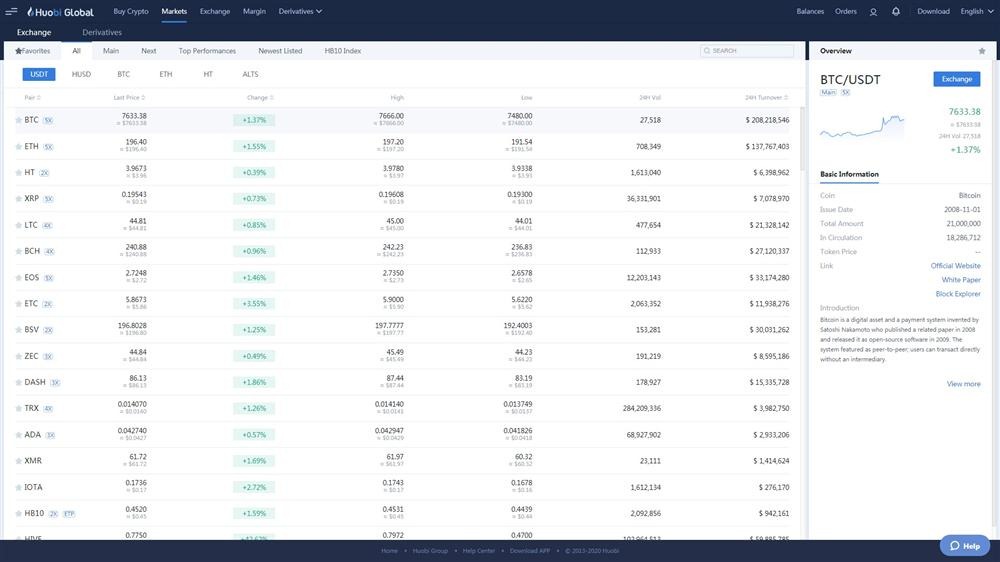The width and height of the screenshot is (1000, 562).
Task: Sort the list by Last Price column
Action: (x=129, y=98)
